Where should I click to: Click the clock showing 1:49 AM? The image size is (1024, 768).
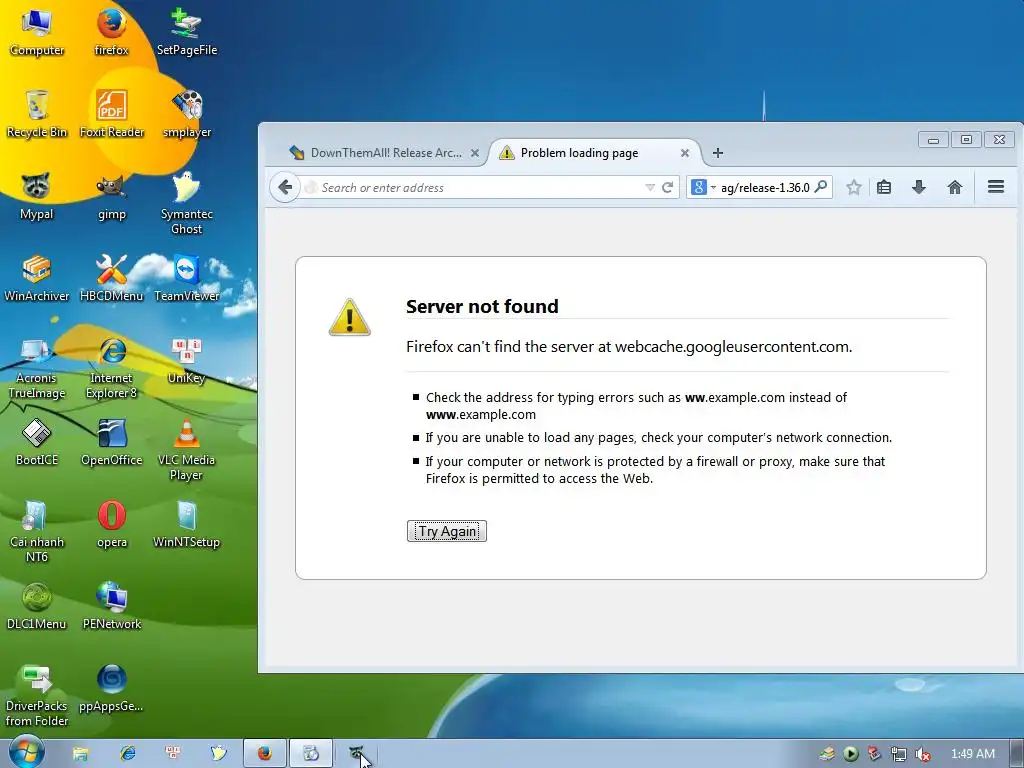pyautogui.click(x=972, y=754)
